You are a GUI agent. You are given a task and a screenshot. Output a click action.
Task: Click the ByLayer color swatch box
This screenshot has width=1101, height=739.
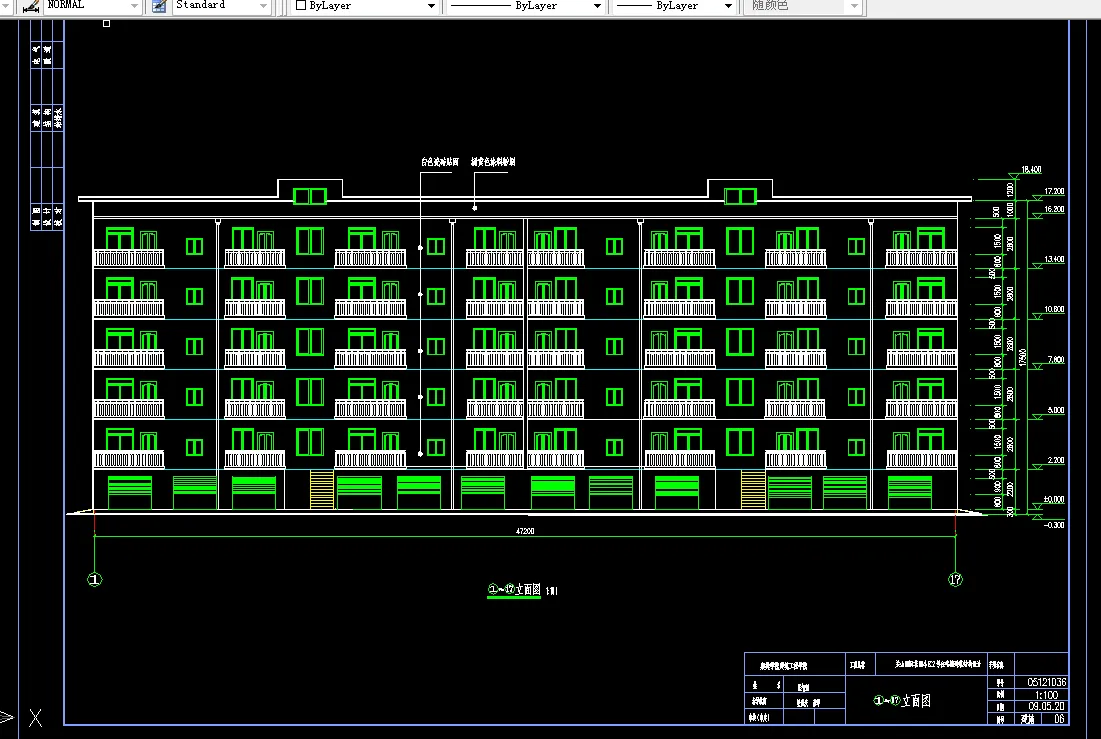(x=301, y=5)
